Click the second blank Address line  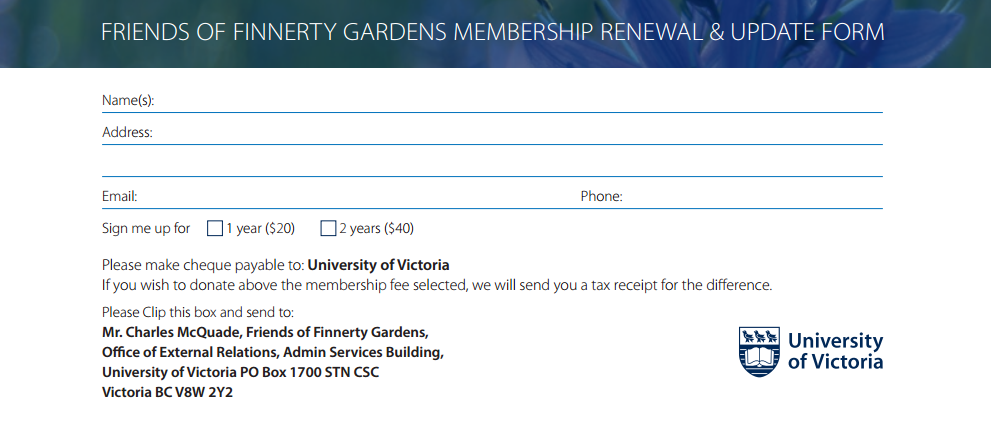point(492,165)
